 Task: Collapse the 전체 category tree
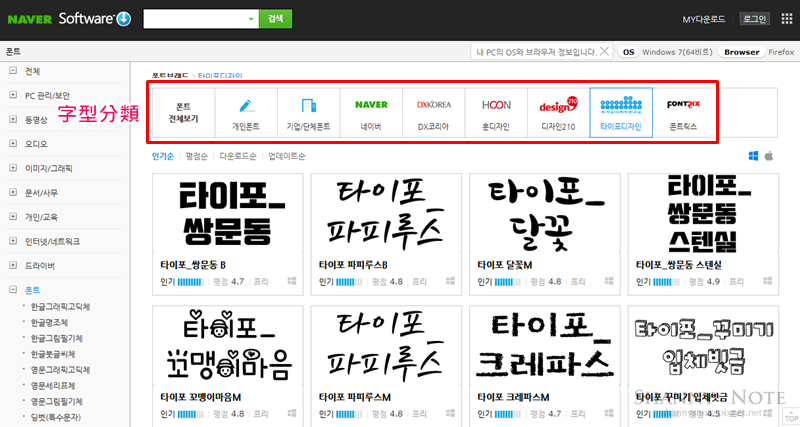point(13,71)
